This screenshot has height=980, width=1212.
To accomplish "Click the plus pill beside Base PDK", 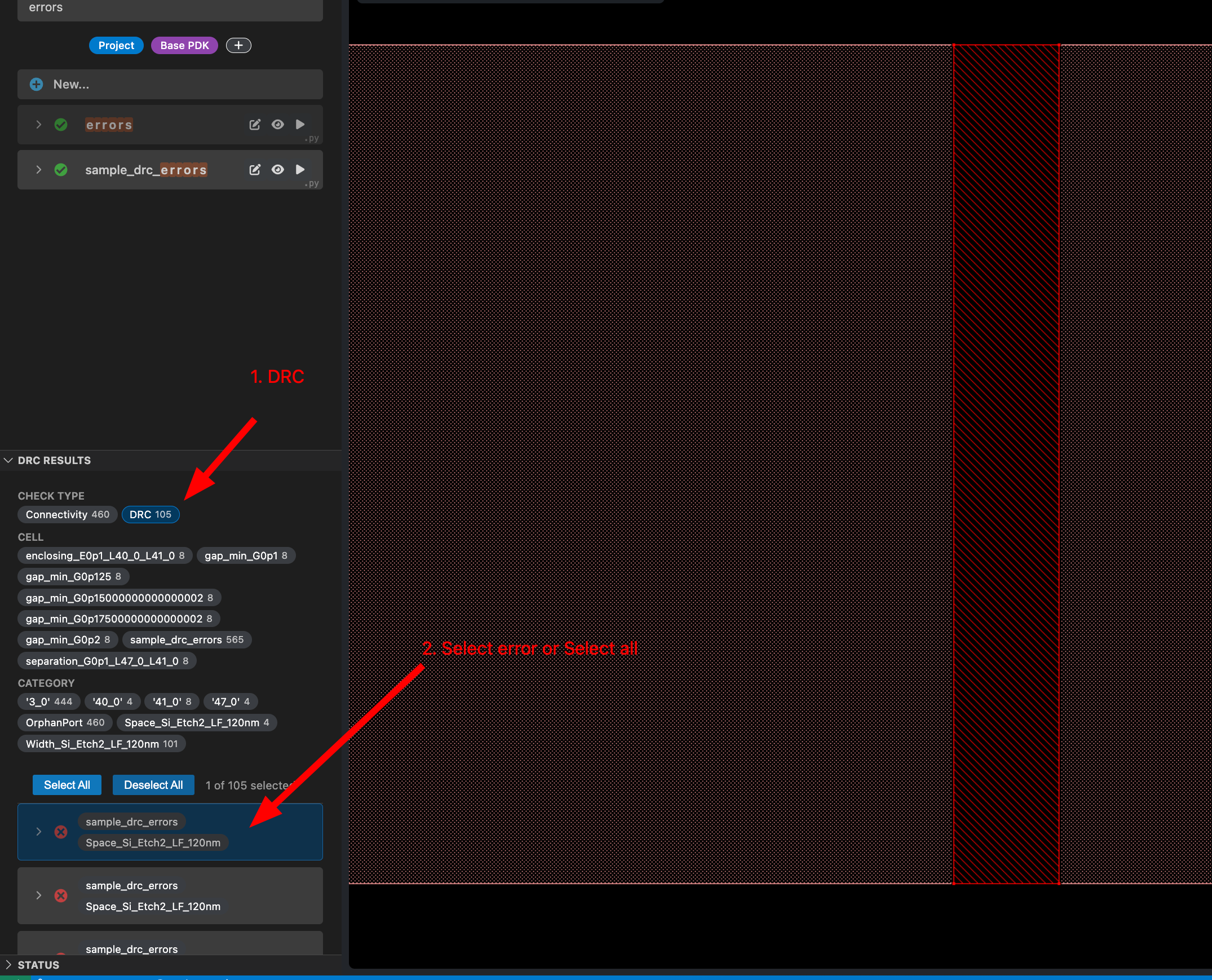I will (x=238, y=45).
